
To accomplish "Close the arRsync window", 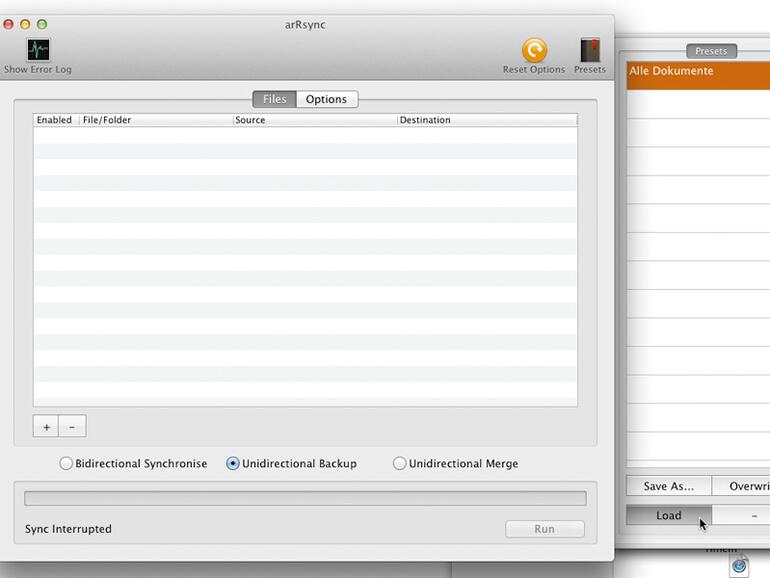I will click(8, 24).
